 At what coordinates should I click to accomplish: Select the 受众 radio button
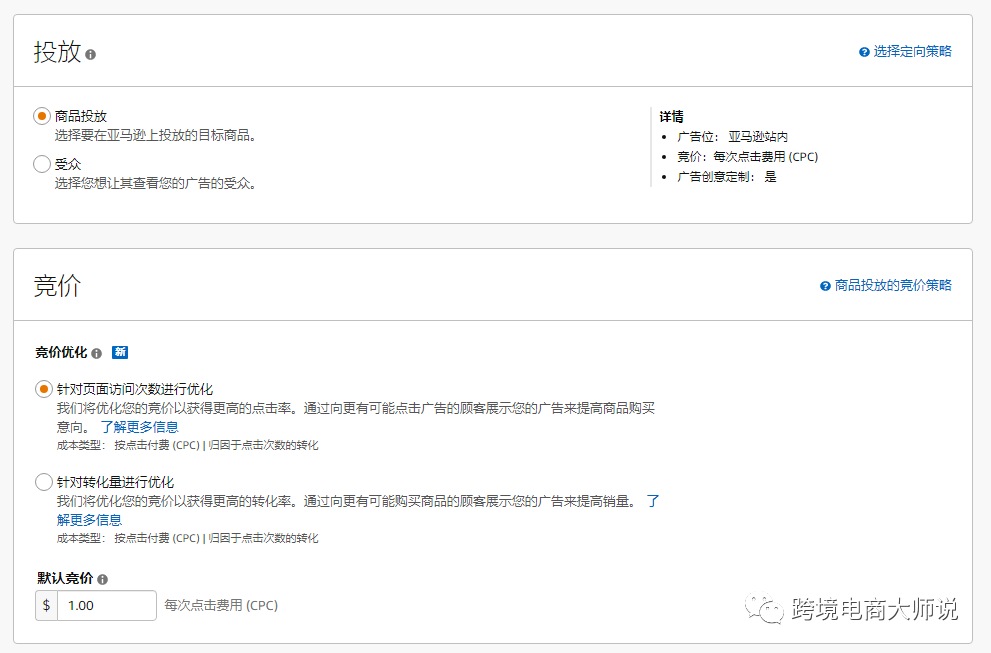(x=41, y=163)
